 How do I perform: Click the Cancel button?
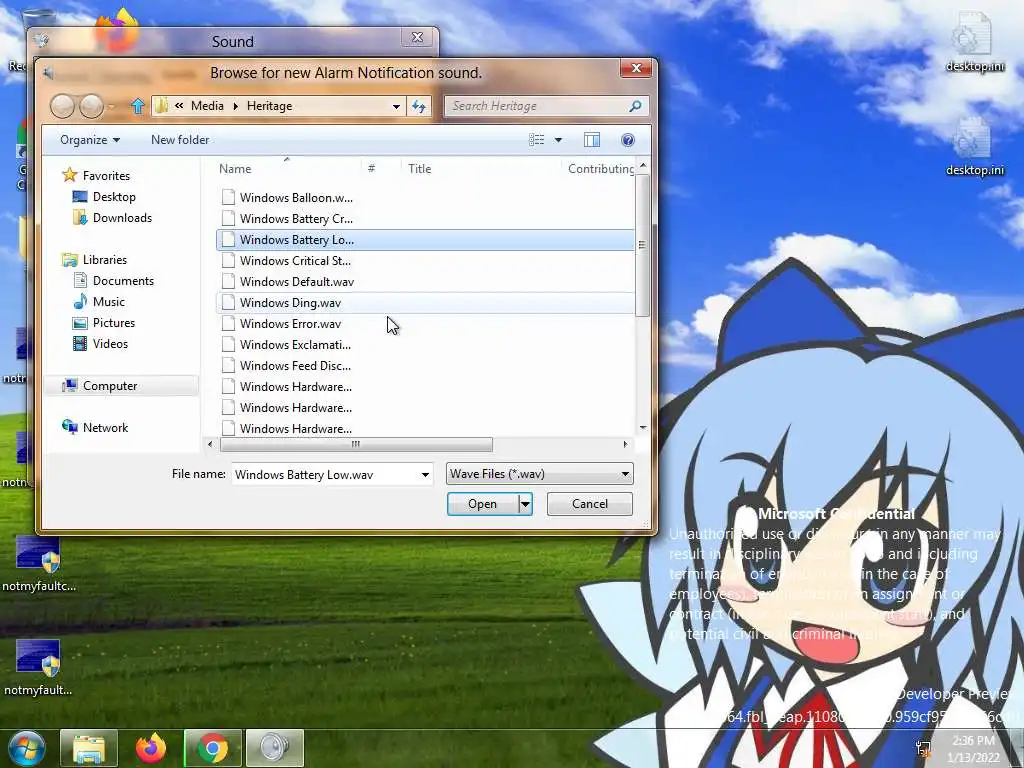point(590,504)
